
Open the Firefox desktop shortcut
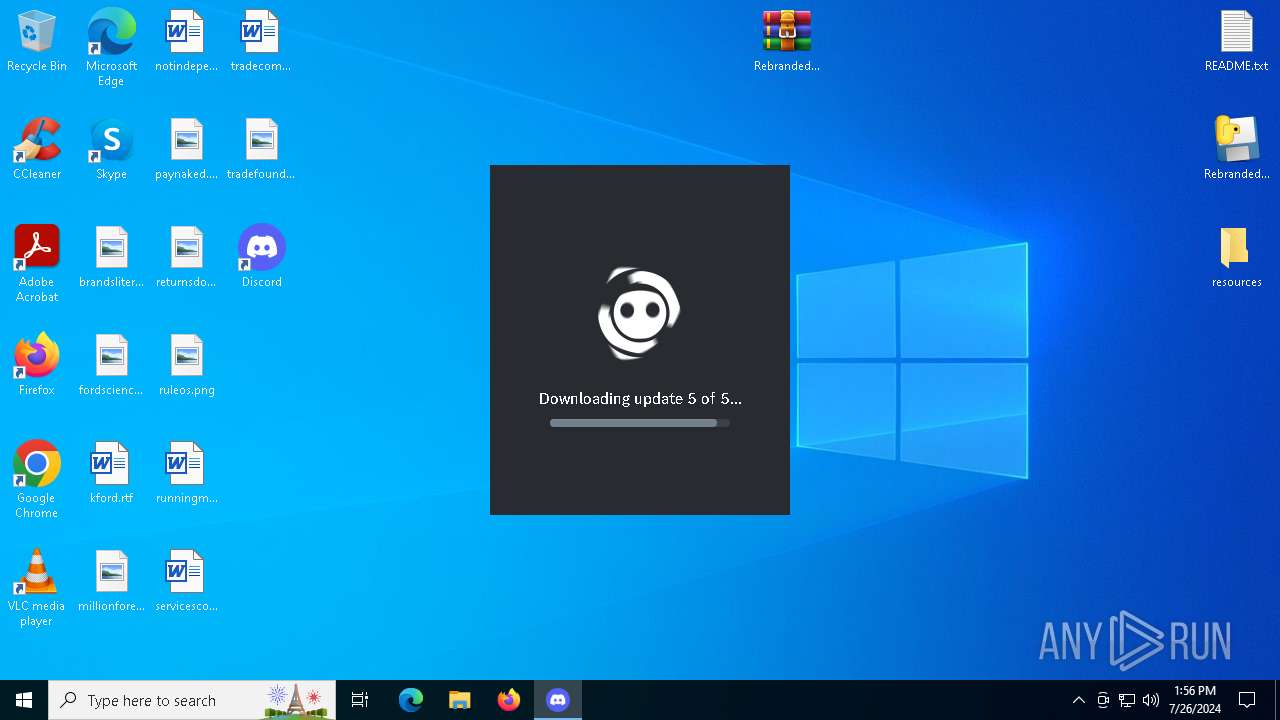coord(37,366)
